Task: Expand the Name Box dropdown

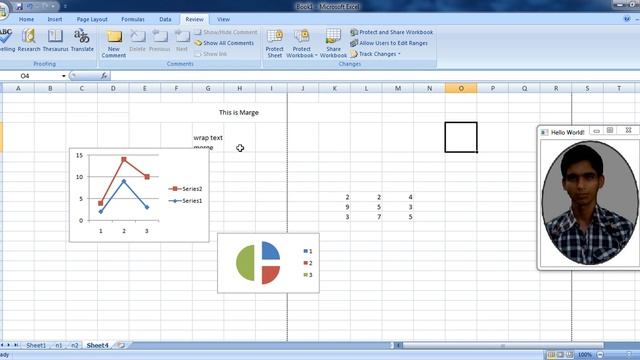Action: [64, 76]
